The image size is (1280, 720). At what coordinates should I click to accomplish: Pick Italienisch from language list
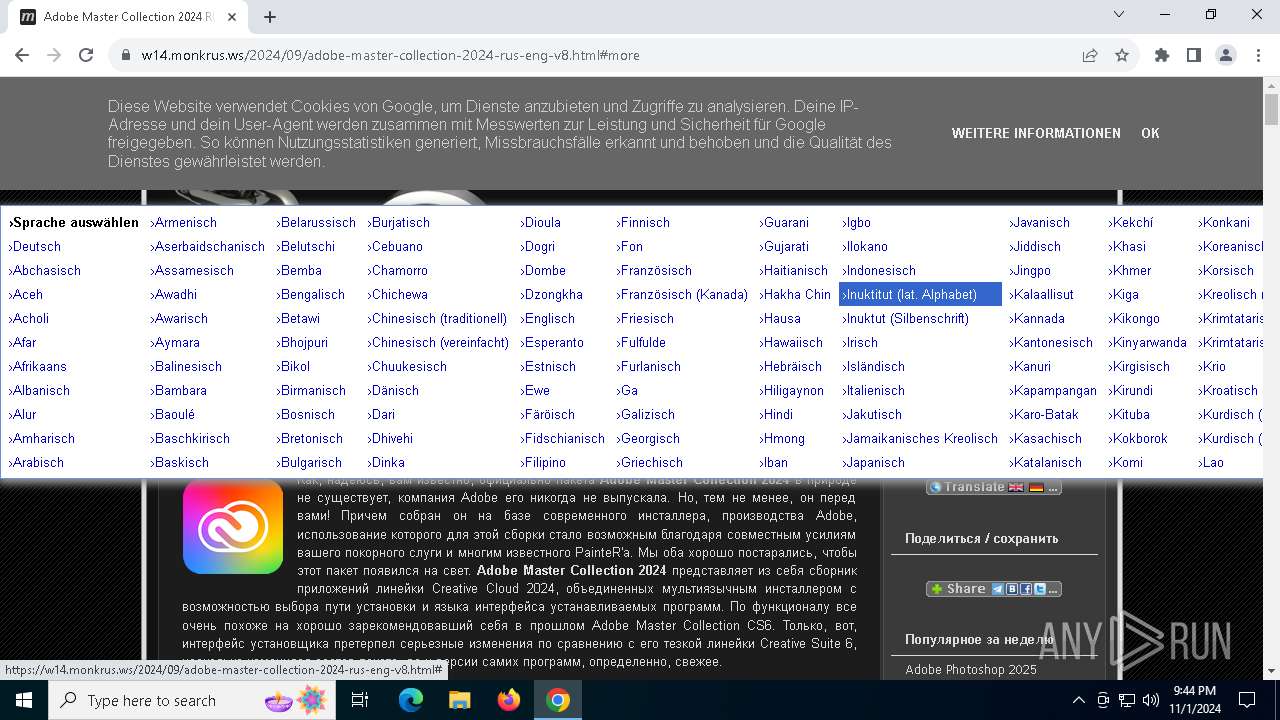point(873,390)
